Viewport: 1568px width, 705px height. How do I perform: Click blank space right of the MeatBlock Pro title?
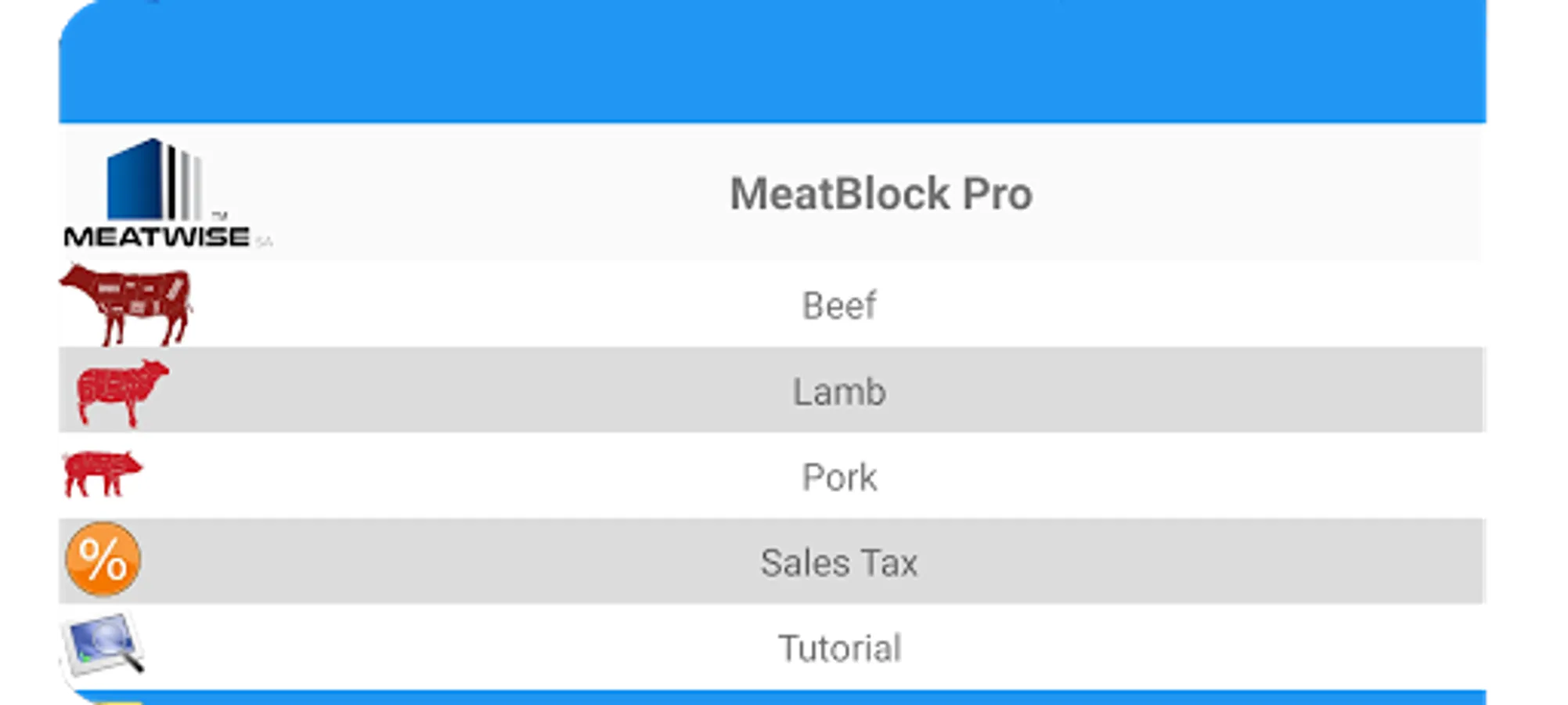[1253, 193]
